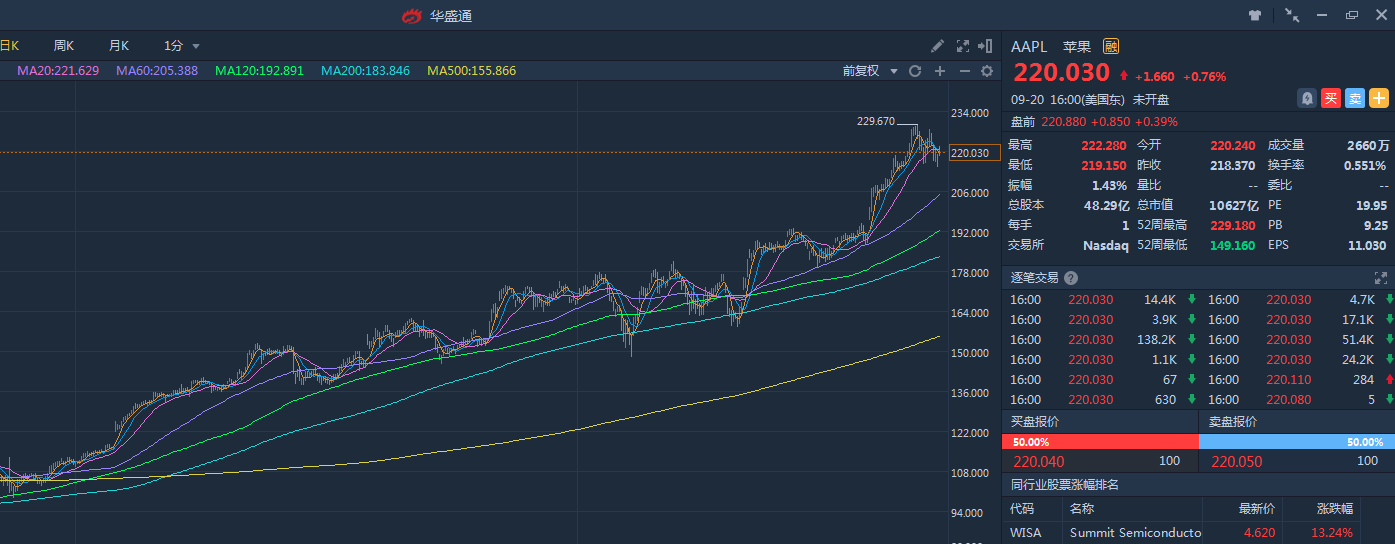Click the MA20 indicator label

pyautogui.click(x=57, y=71)
